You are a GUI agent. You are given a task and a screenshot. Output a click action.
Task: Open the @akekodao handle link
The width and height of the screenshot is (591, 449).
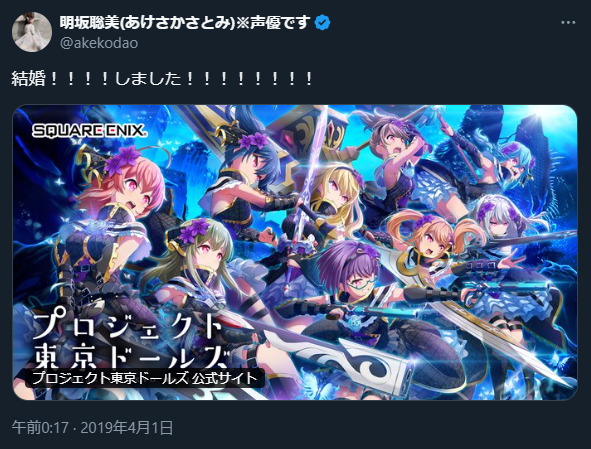[99, 43]
